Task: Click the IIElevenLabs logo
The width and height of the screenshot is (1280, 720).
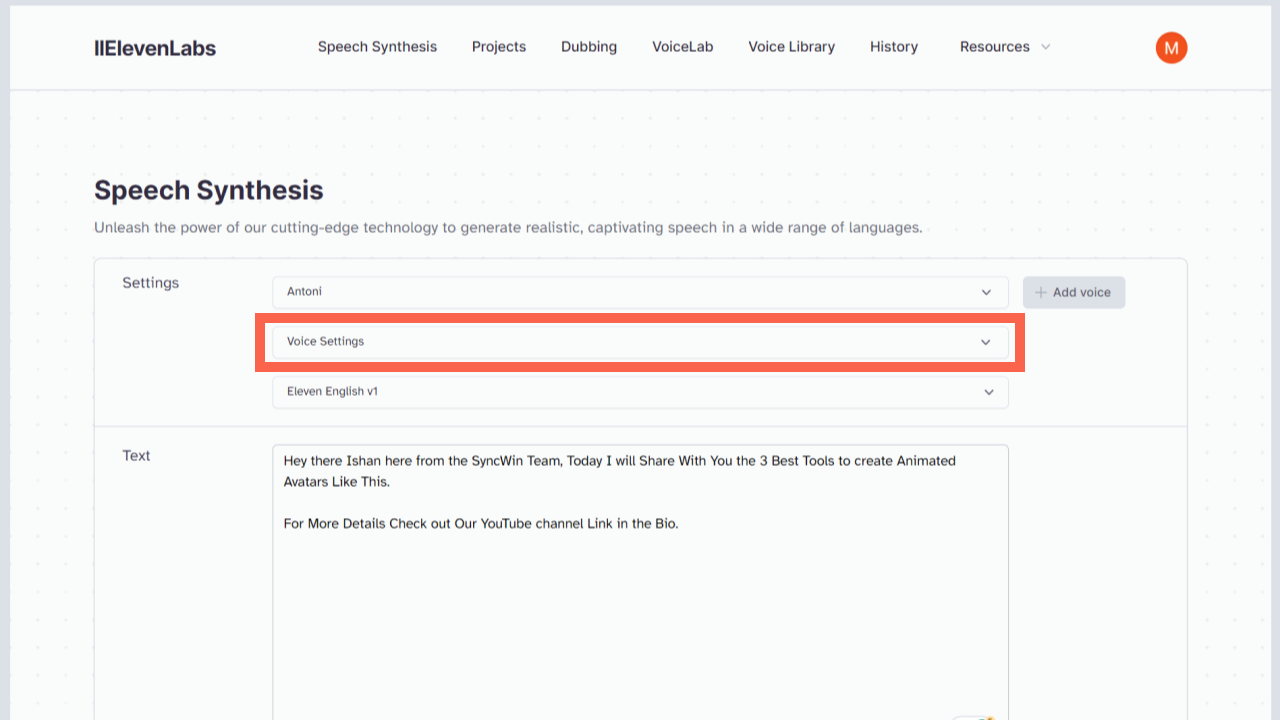Action: click(155, 47)
